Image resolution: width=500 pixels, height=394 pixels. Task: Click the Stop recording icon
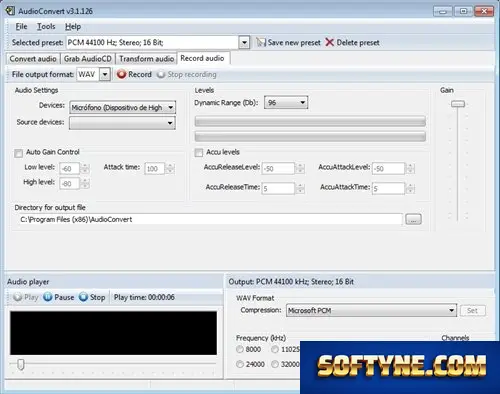pyautogui.click(x=161, y=74)
